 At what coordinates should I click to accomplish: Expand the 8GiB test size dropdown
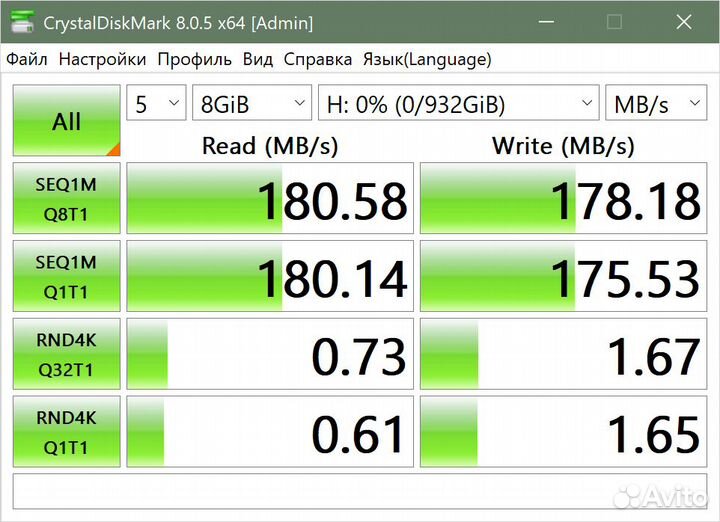click(x=252, y=103)
